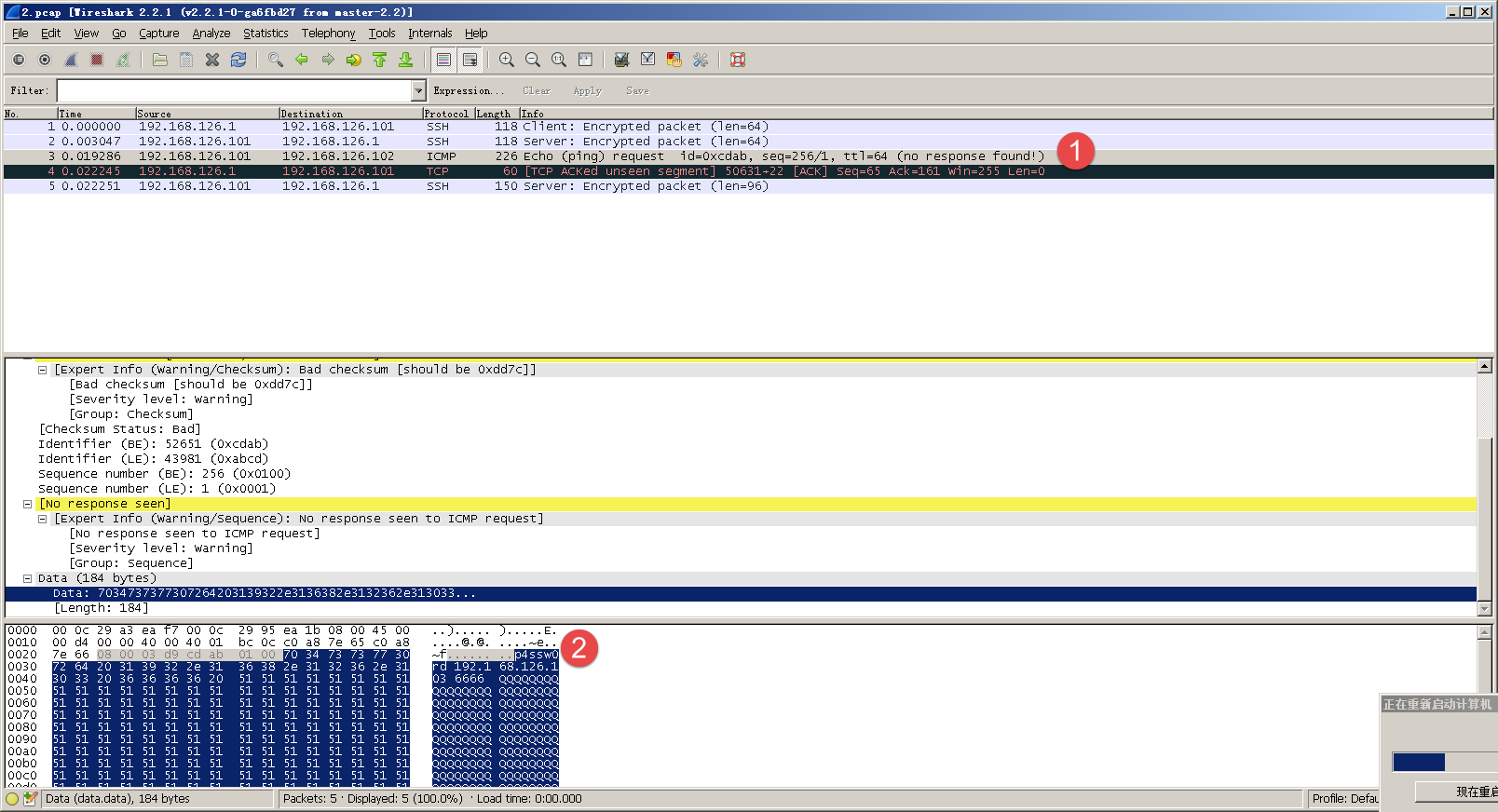1498x812 pixels.
Task: Open the View menu
Action: click(87, 34)
